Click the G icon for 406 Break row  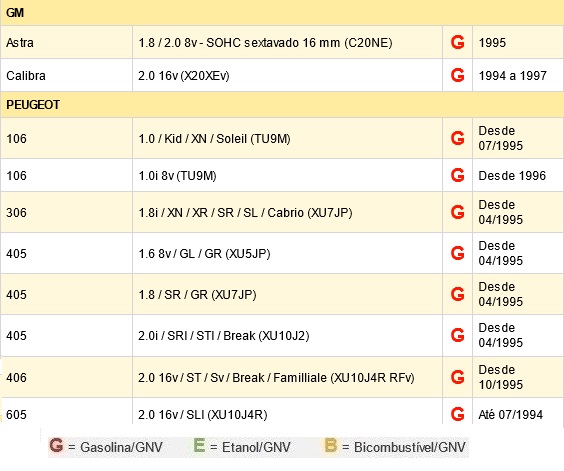coord(457,377)
